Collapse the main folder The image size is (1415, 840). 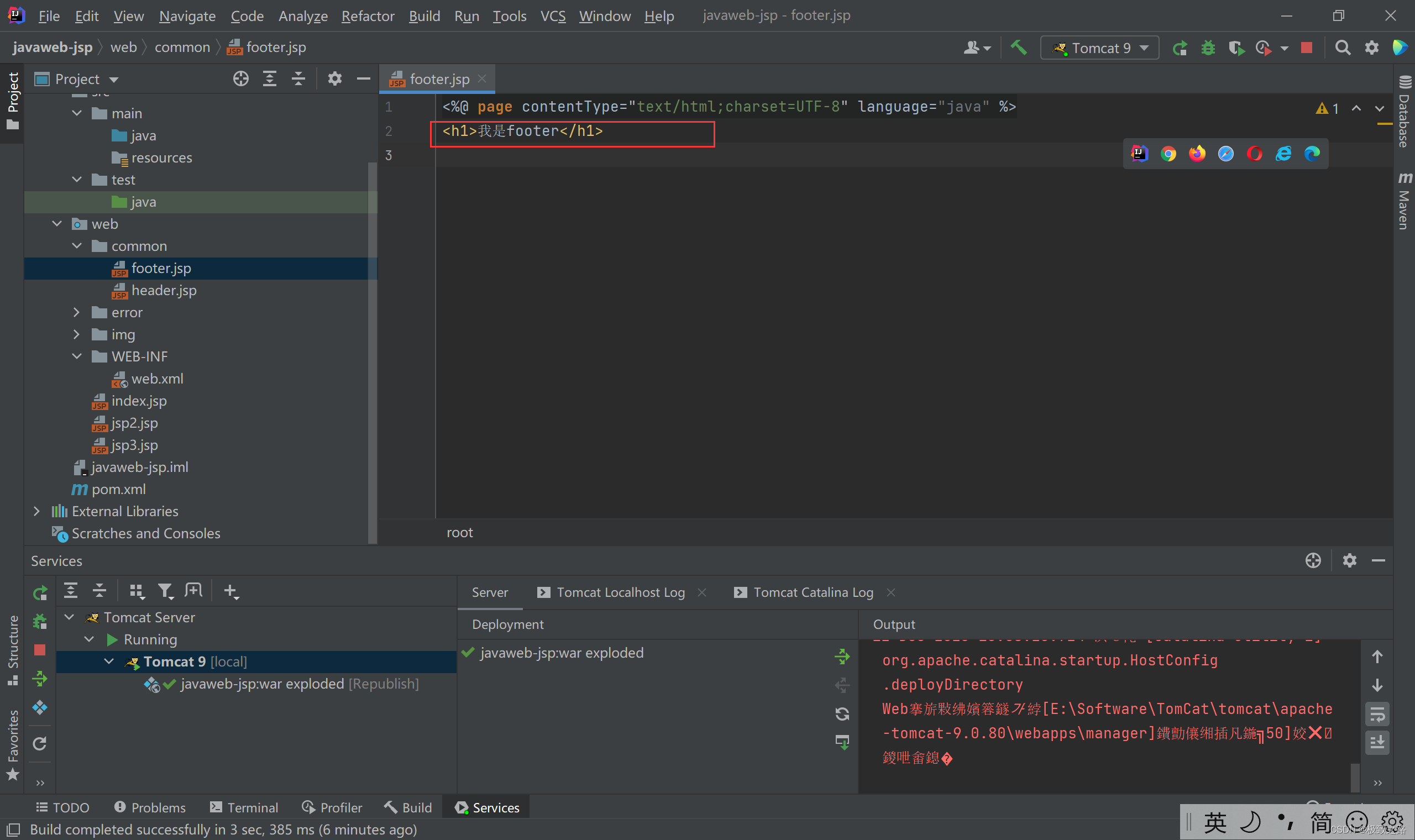pos(77,113)
